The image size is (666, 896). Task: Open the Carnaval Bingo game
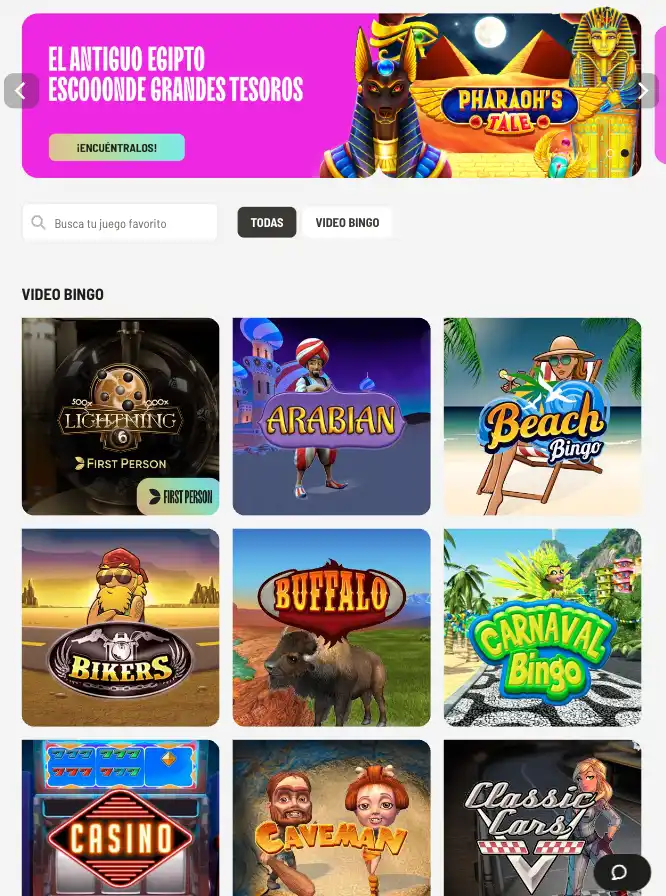coord(543,627)
